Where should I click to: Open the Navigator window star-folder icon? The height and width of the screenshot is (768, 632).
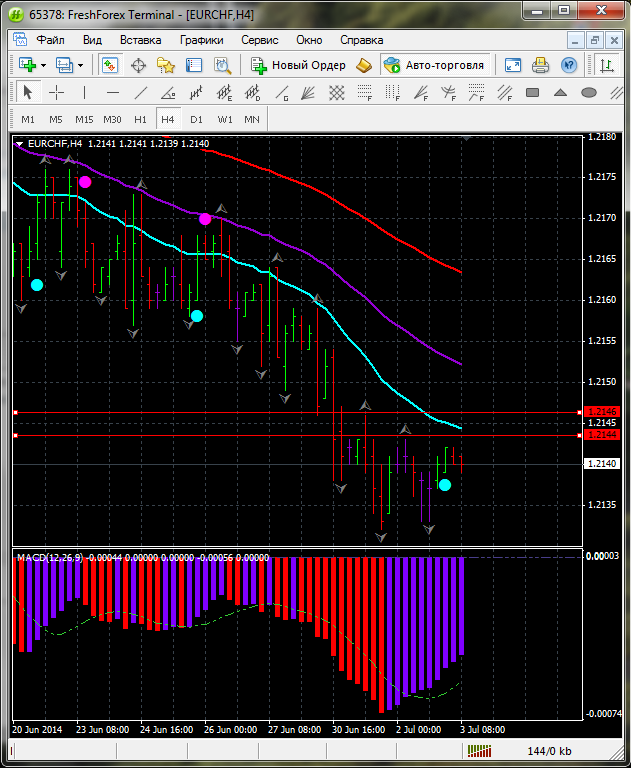[166, 65]
